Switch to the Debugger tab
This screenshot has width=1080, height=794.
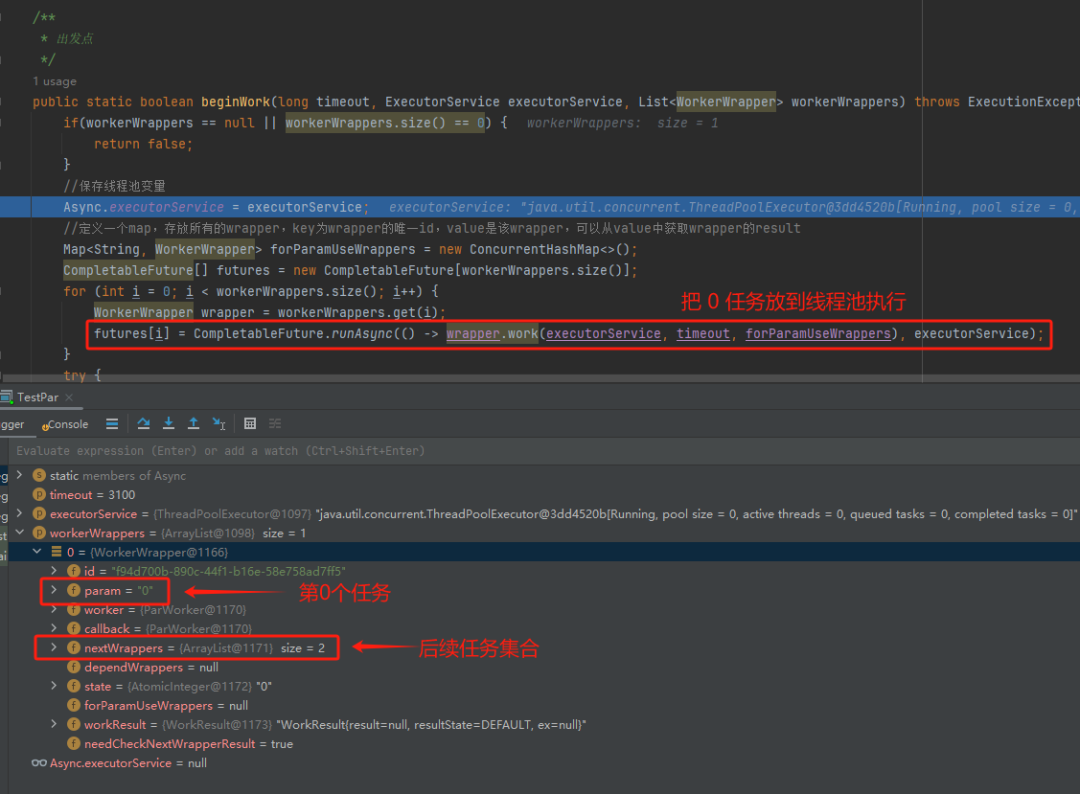coord(12,424)
